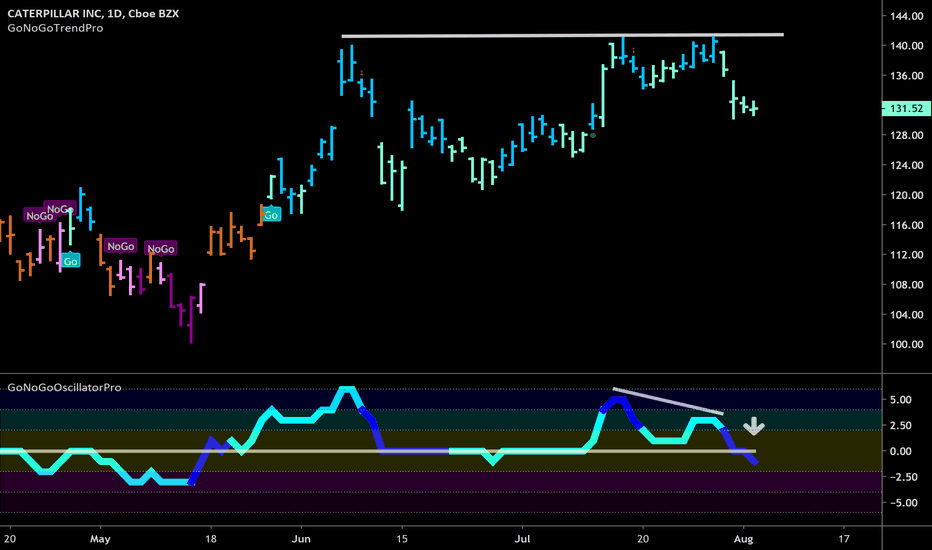Viewport: 932px width, 550px height.
Task: Select the GoNoGoTrendPro indicator label
Action: point(55,28)
